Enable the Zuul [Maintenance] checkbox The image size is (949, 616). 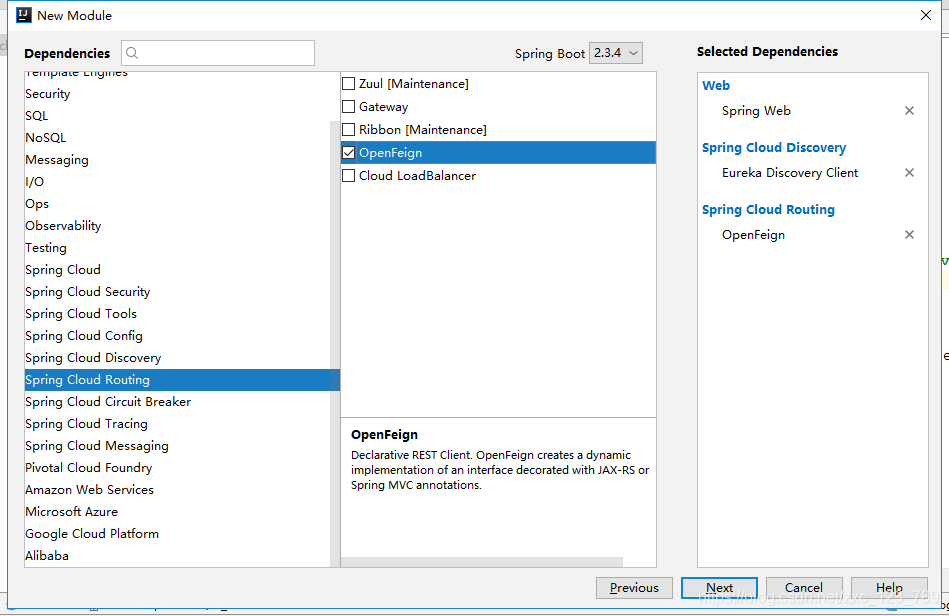349,84
